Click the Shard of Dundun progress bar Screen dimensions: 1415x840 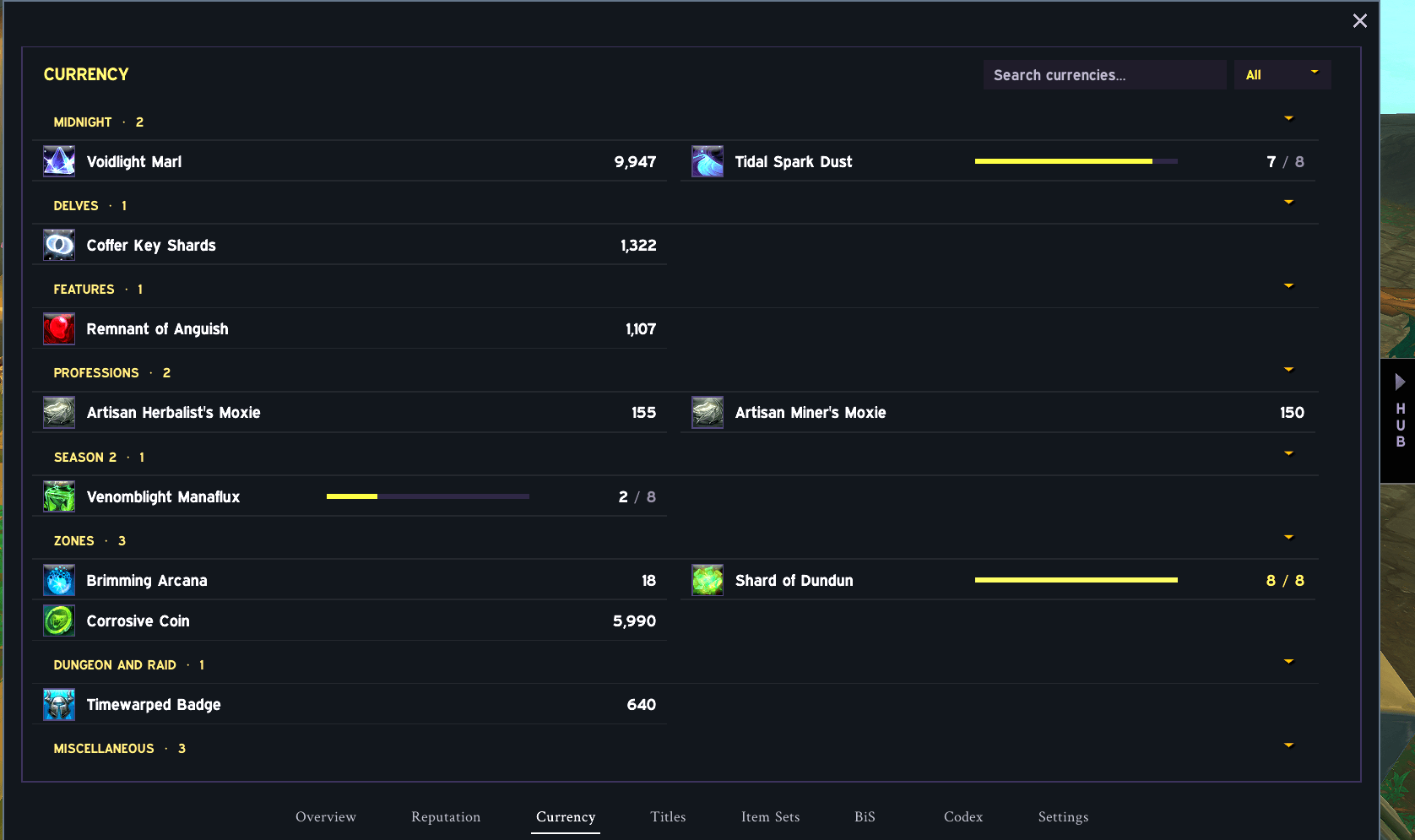point(1076,580)
